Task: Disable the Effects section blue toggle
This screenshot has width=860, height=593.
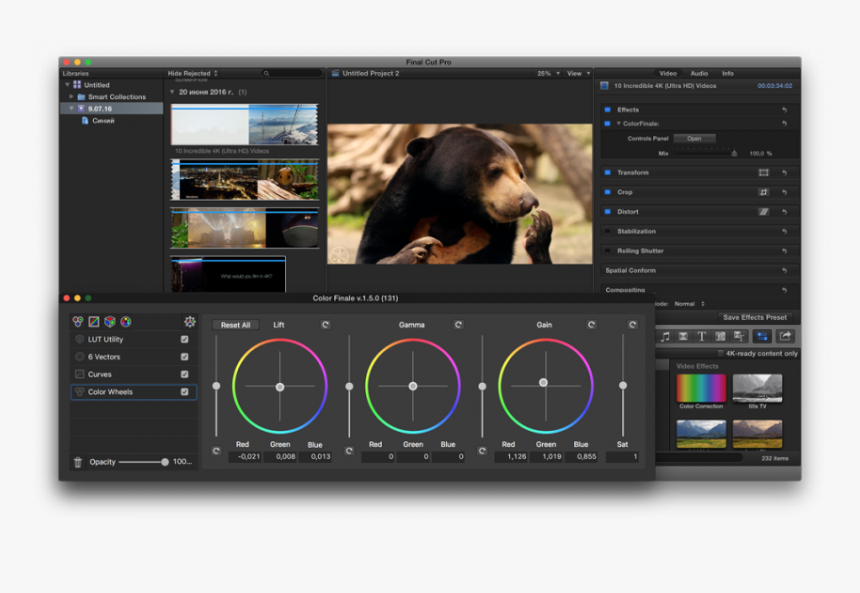Action: click(x=607, y=110)
